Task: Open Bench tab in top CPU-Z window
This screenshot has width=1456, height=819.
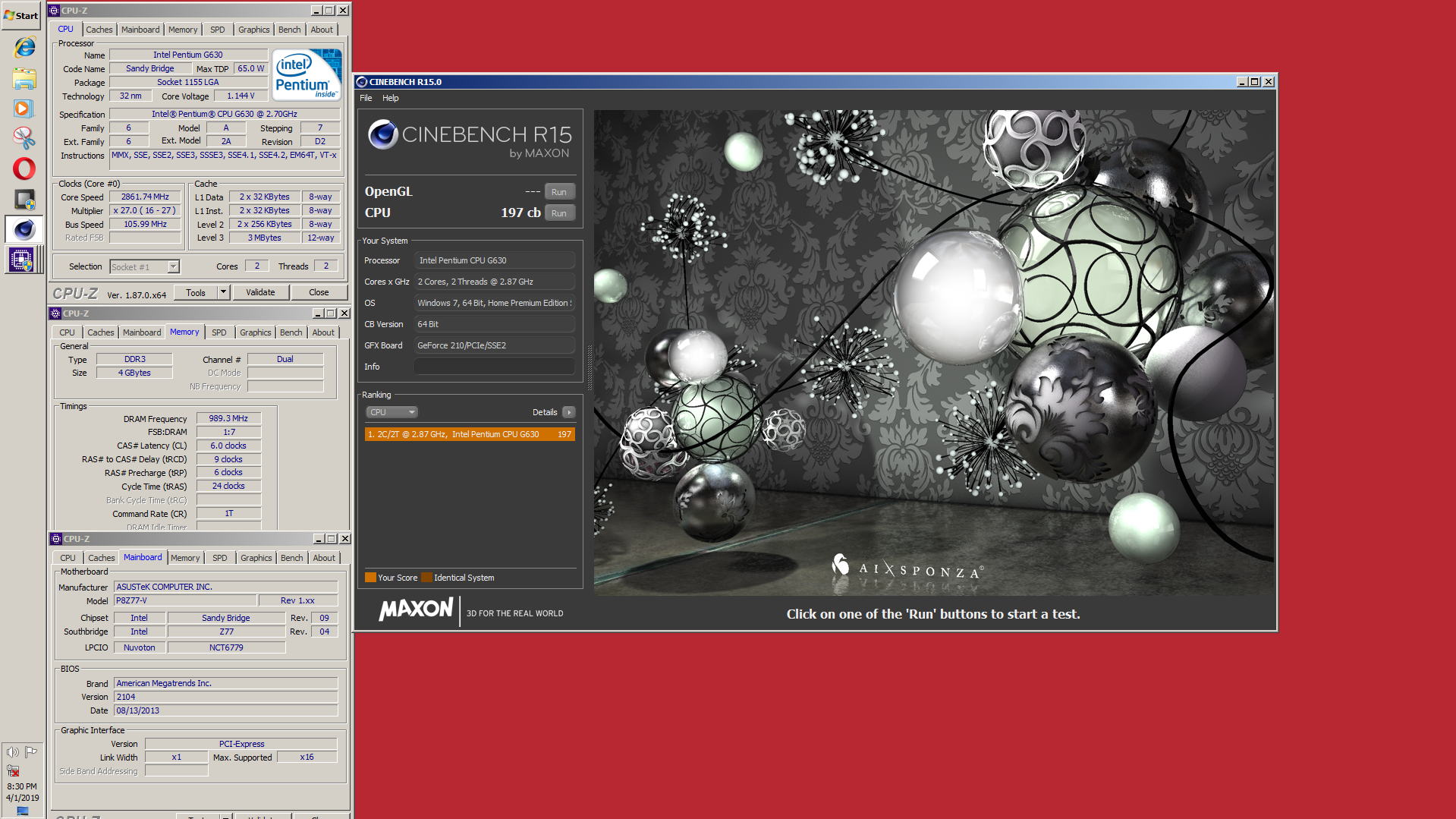Action: pos(290,30)
